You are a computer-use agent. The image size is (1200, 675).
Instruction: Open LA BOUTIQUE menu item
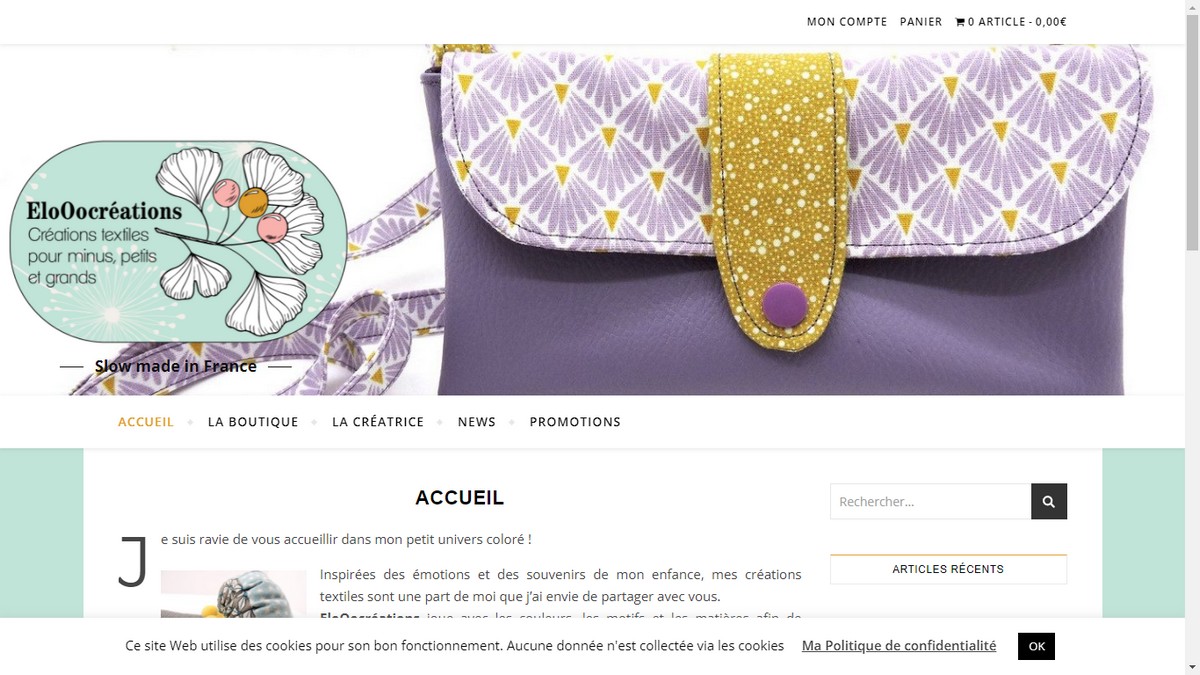[x=253, y=422]
